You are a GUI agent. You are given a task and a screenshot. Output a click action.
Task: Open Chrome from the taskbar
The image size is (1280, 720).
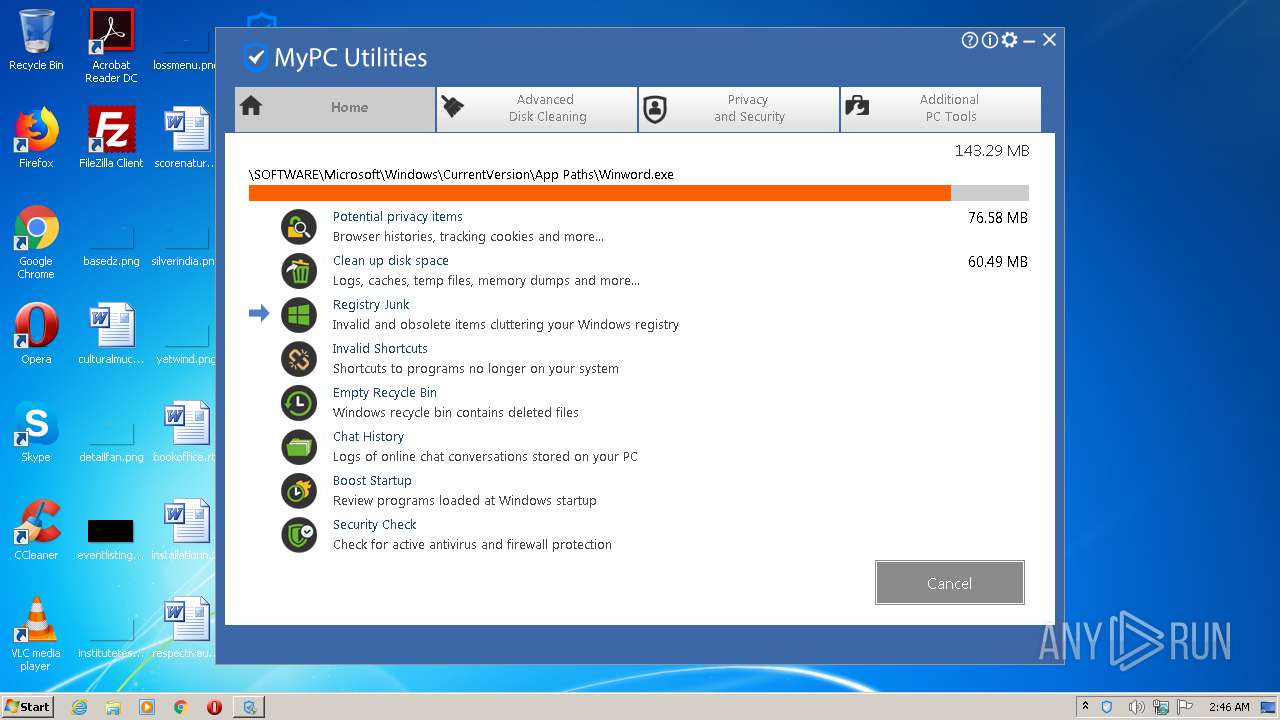(x=180, y=707)
